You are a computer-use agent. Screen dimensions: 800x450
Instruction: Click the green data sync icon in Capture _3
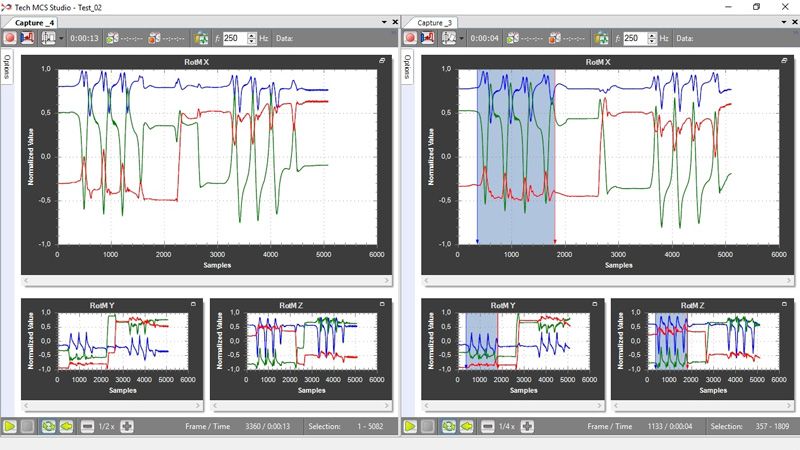601,38
